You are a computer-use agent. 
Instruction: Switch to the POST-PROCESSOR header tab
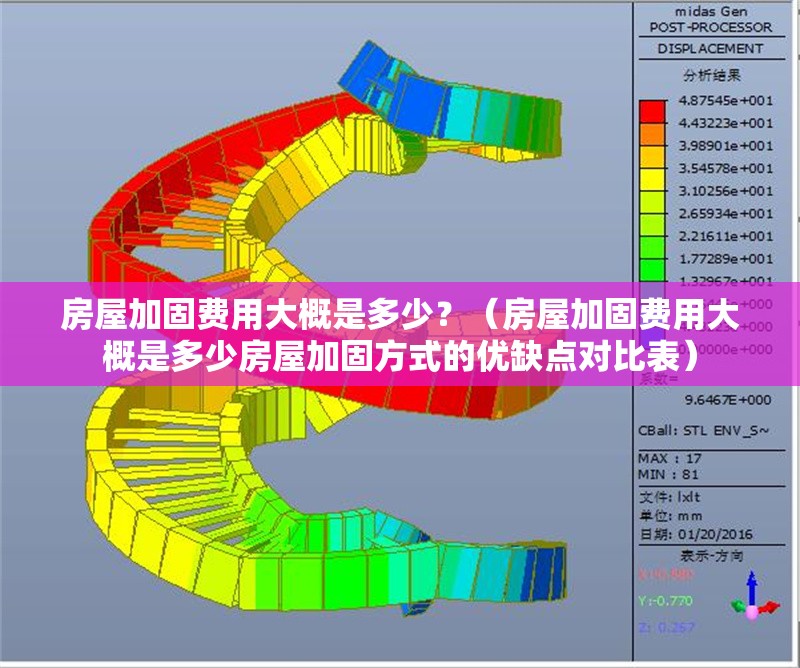click(712, 28)
